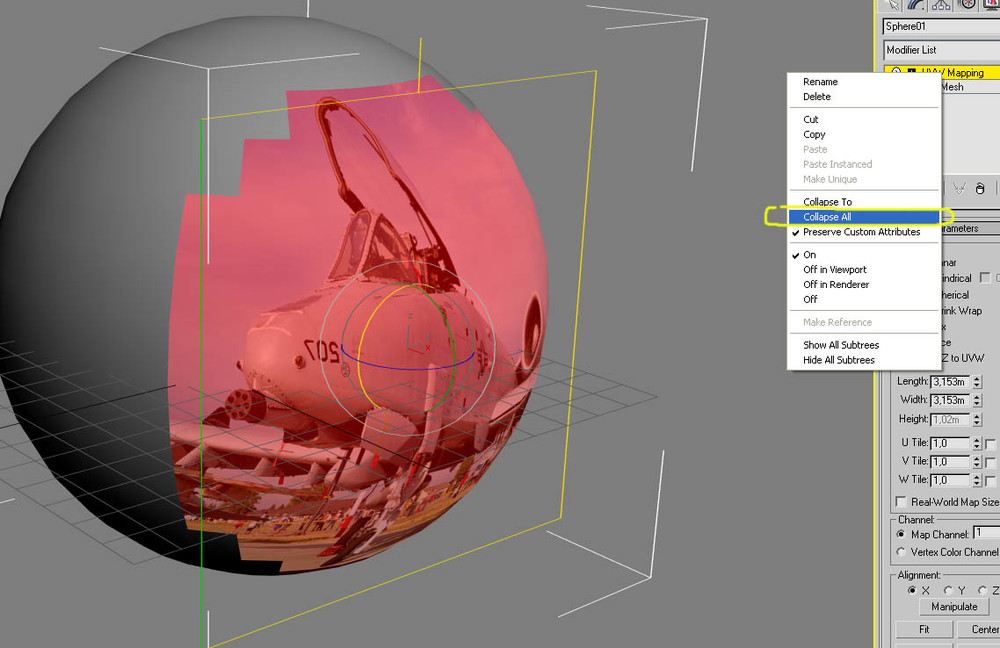Open the Motion panel wheel icon

pyautogui.click(x=967, y=4)
